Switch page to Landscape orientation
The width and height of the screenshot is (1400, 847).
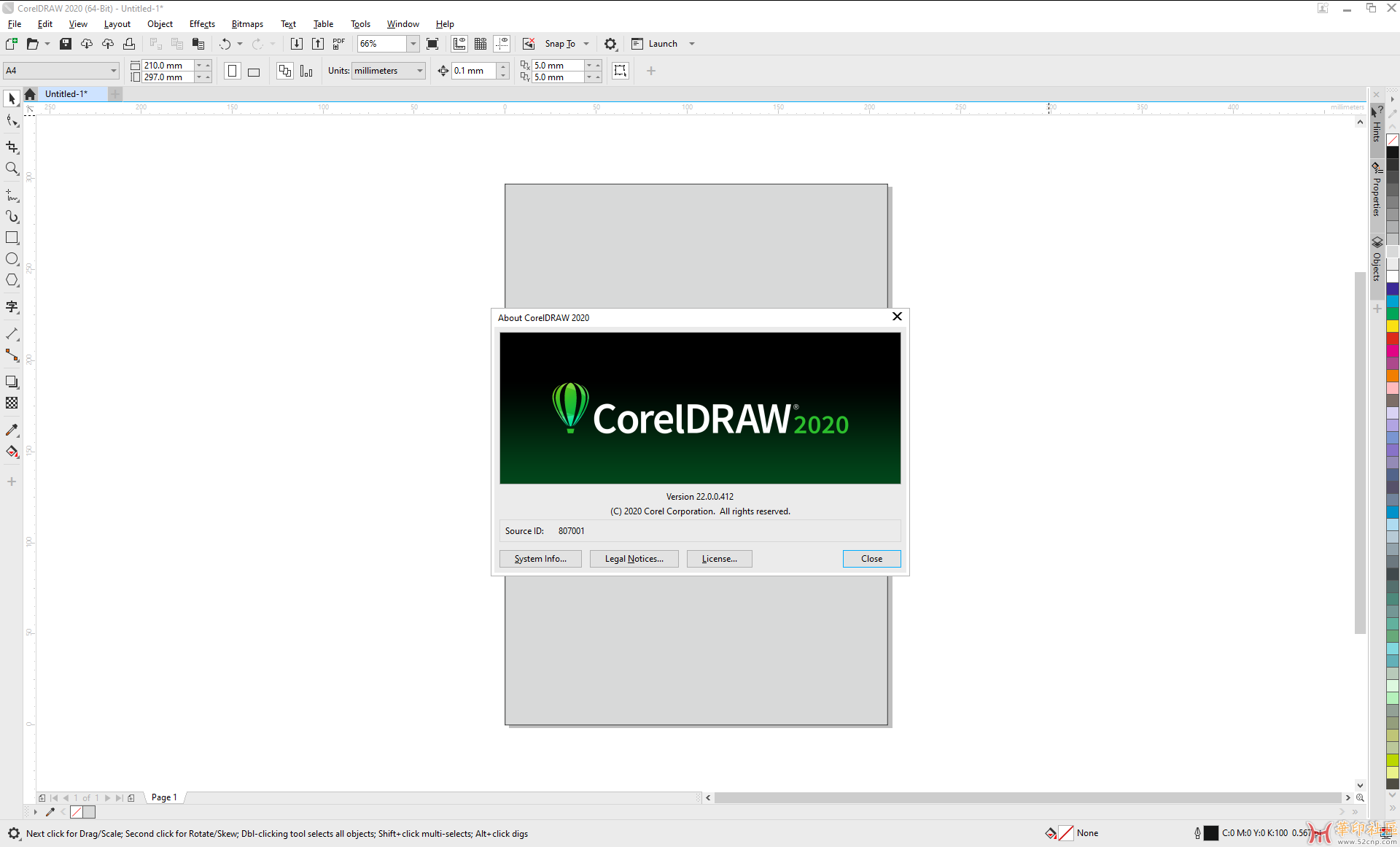click(x=254, y=71)
